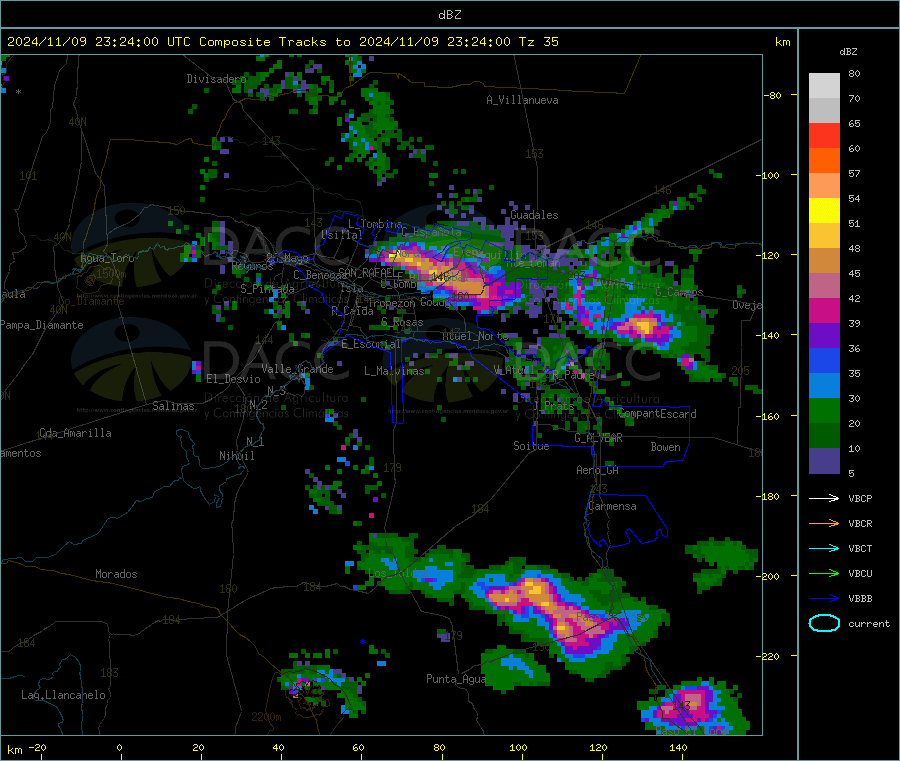The width and height of the screenshot is (900, 761).
Task: Select the tan 45–48 dBZ swatch
Action: tap(824, 261)
